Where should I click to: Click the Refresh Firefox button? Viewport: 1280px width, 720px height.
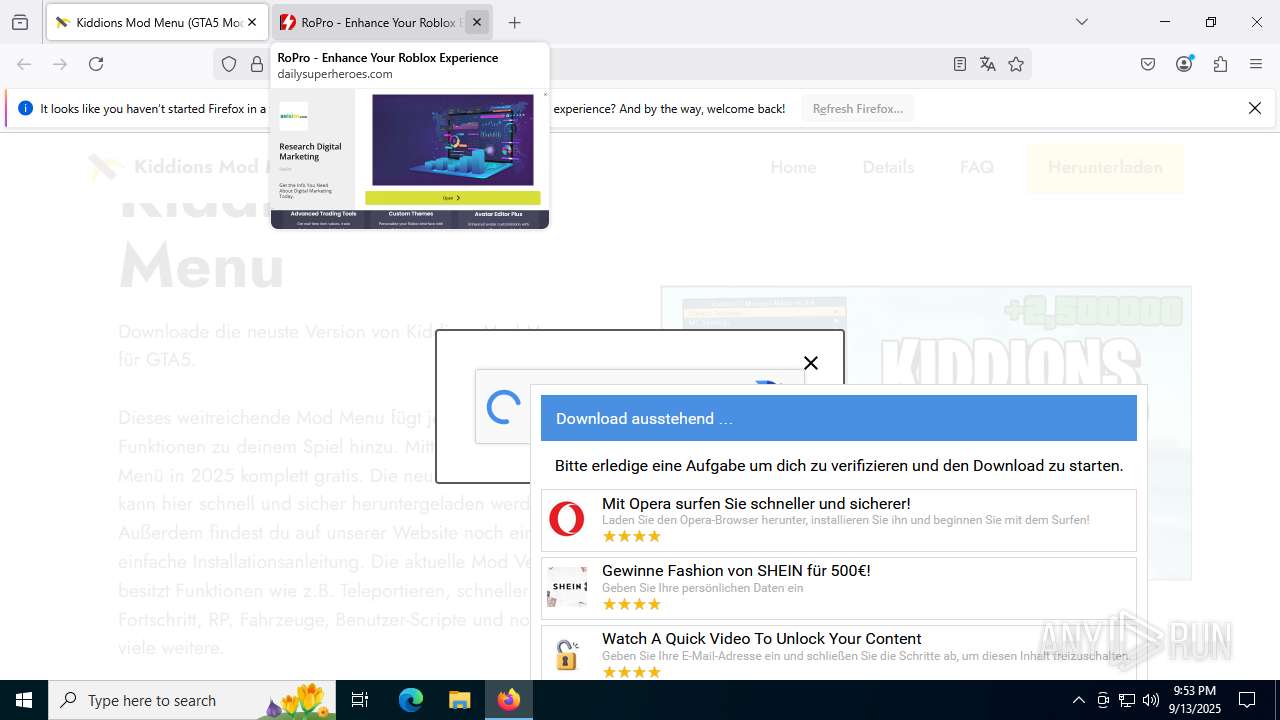pos(857,109)
